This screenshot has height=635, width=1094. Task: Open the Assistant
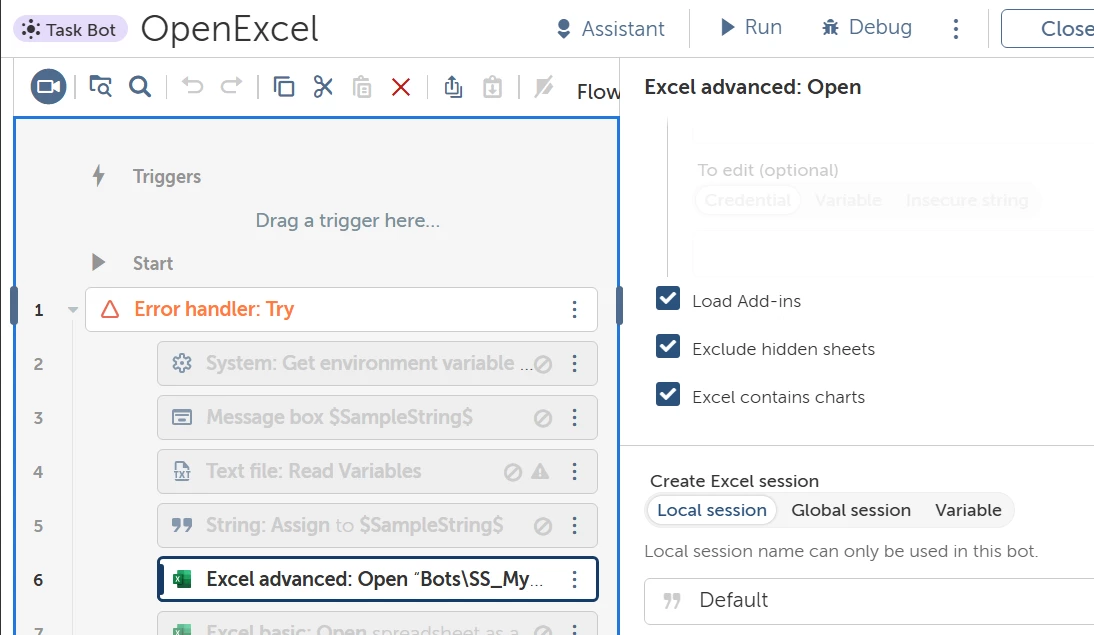[610, 29]
